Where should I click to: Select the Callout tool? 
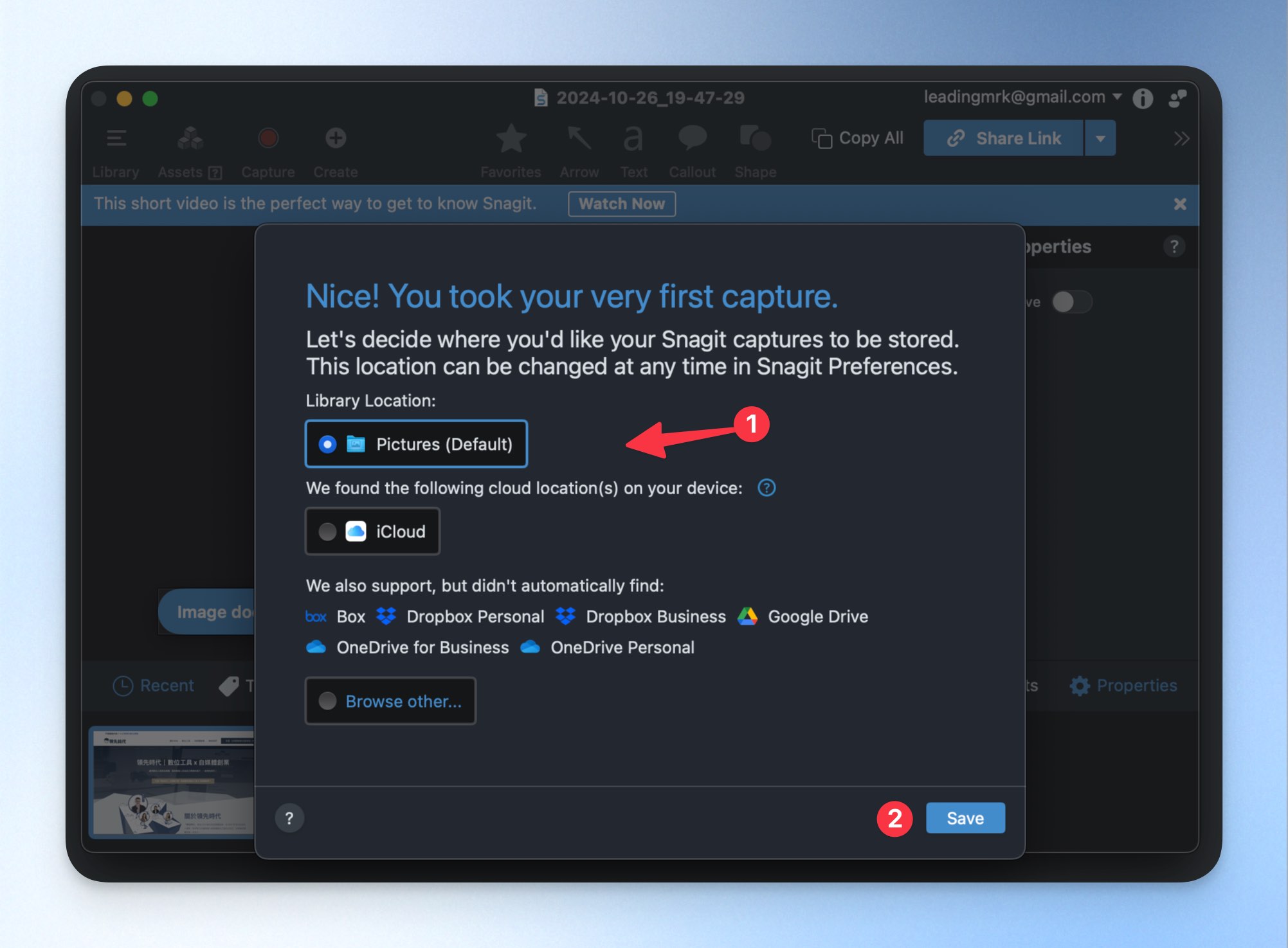(693, 138)
